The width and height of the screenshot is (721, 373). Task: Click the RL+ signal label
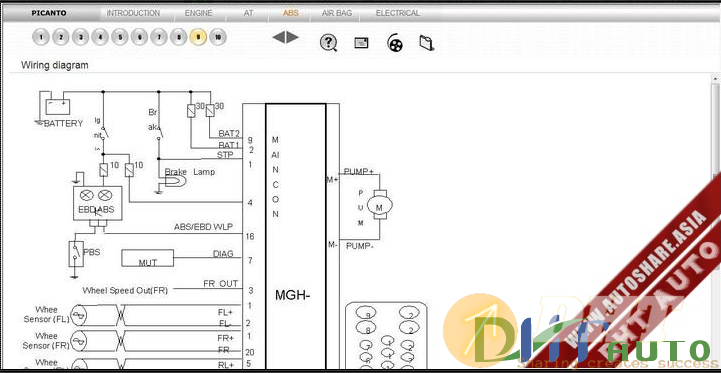[x=225, y=364]
